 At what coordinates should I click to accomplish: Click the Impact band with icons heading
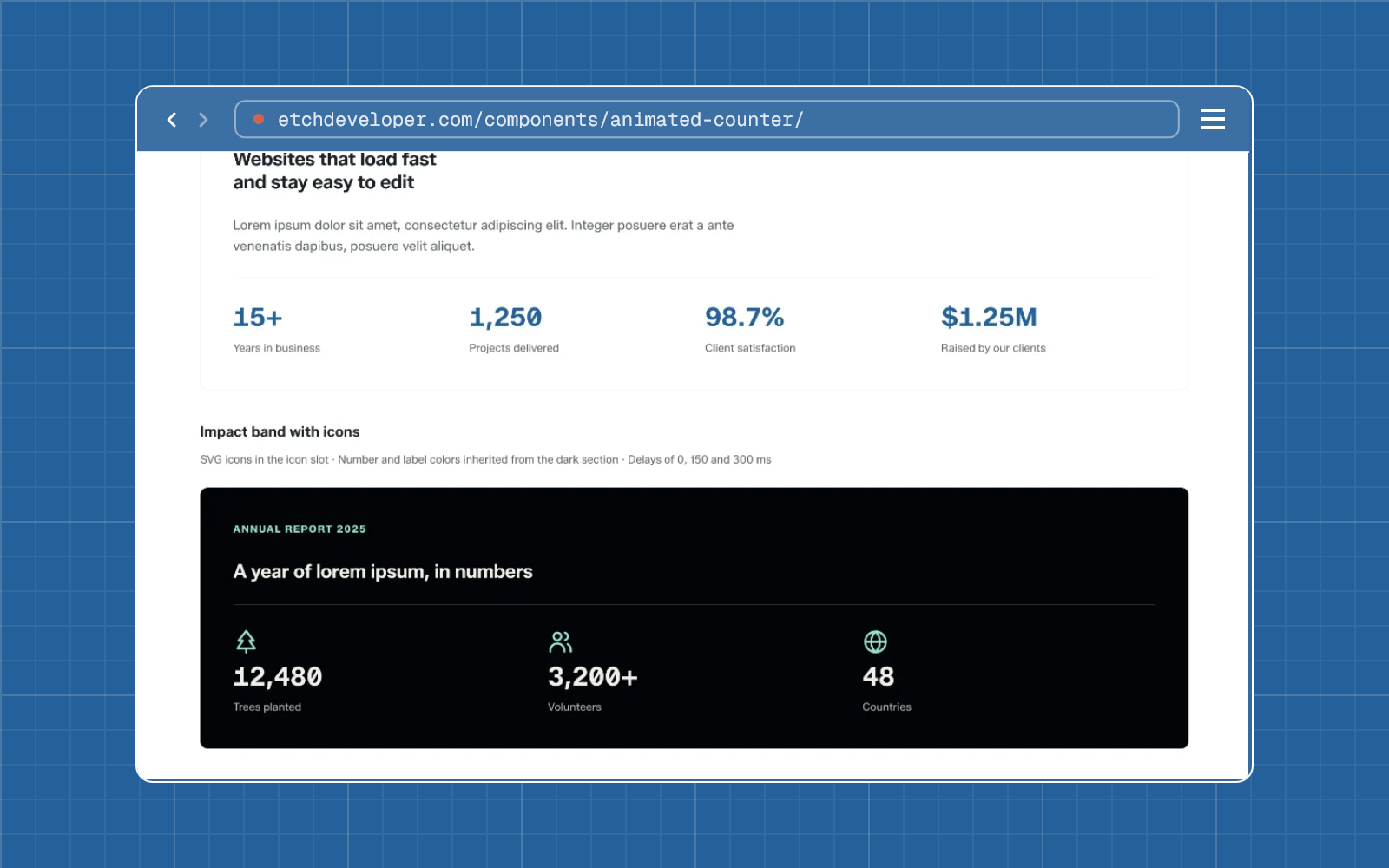[x=280, y=431]
